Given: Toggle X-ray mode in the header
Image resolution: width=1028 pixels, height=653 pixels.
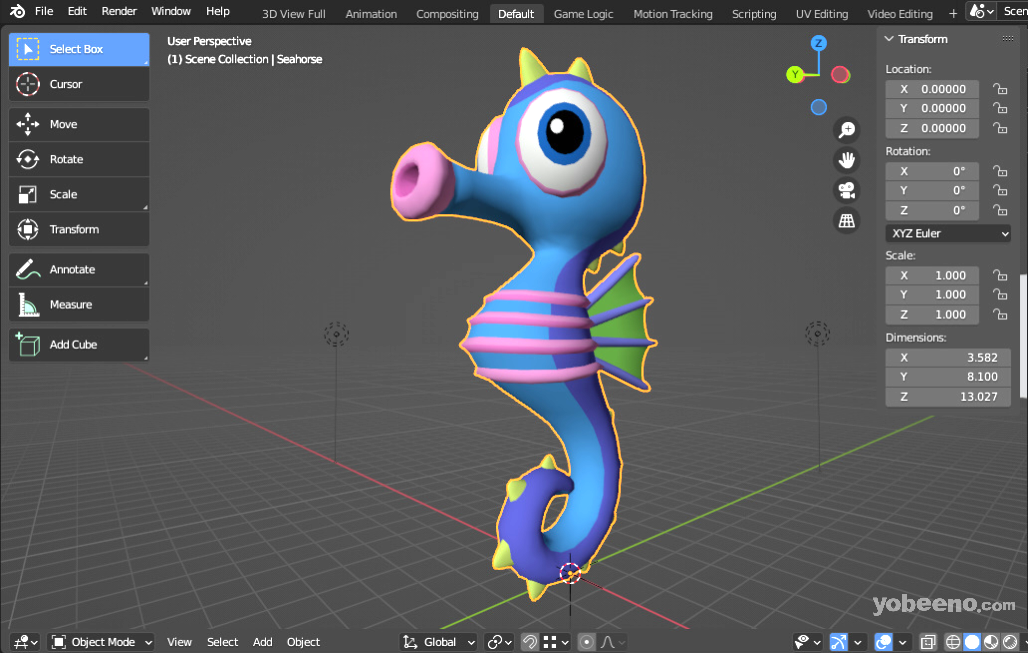Looking at the screenshot, I should click(x=928, y=642).
